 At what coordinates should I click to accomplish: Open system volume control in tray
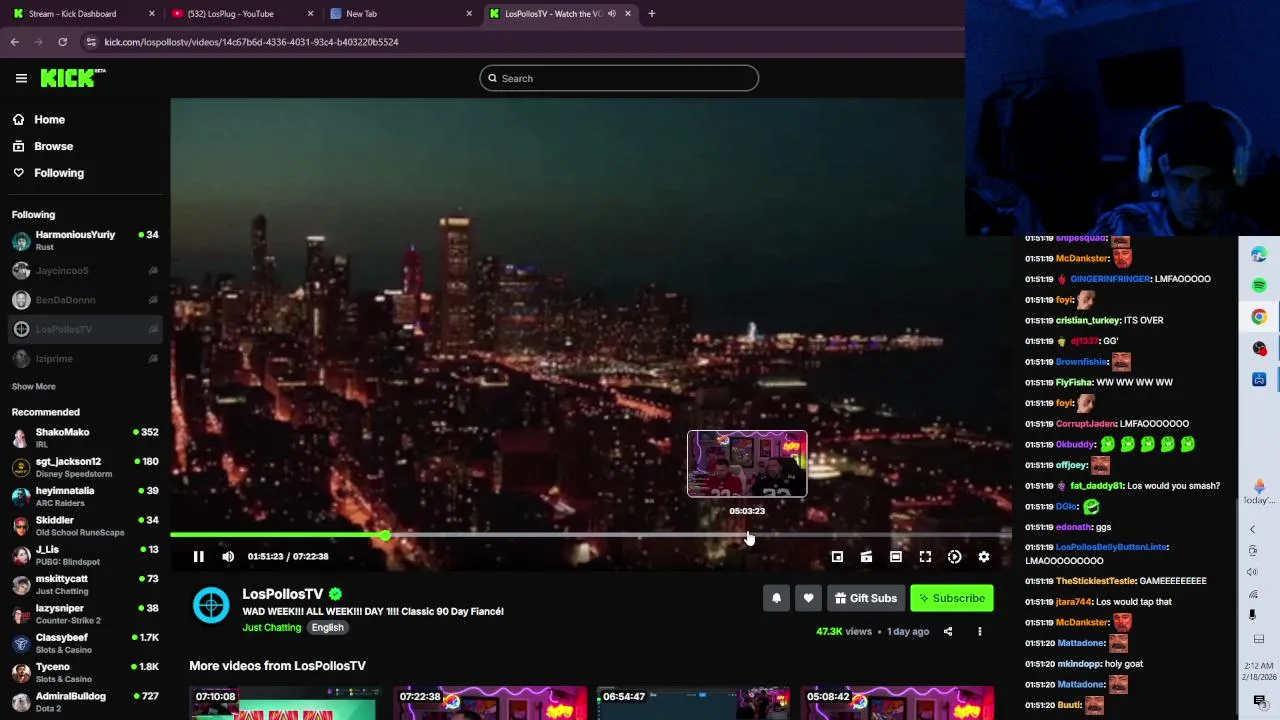pos(1253,572)
